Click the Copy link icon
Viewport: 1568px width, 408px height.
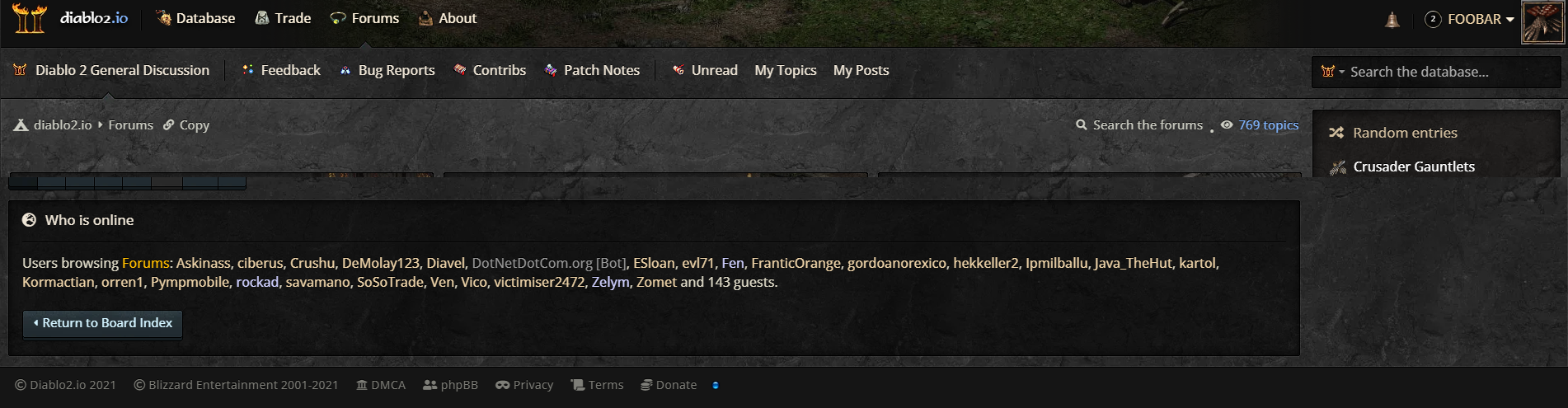pyautogui.click(x=169, y=125)
